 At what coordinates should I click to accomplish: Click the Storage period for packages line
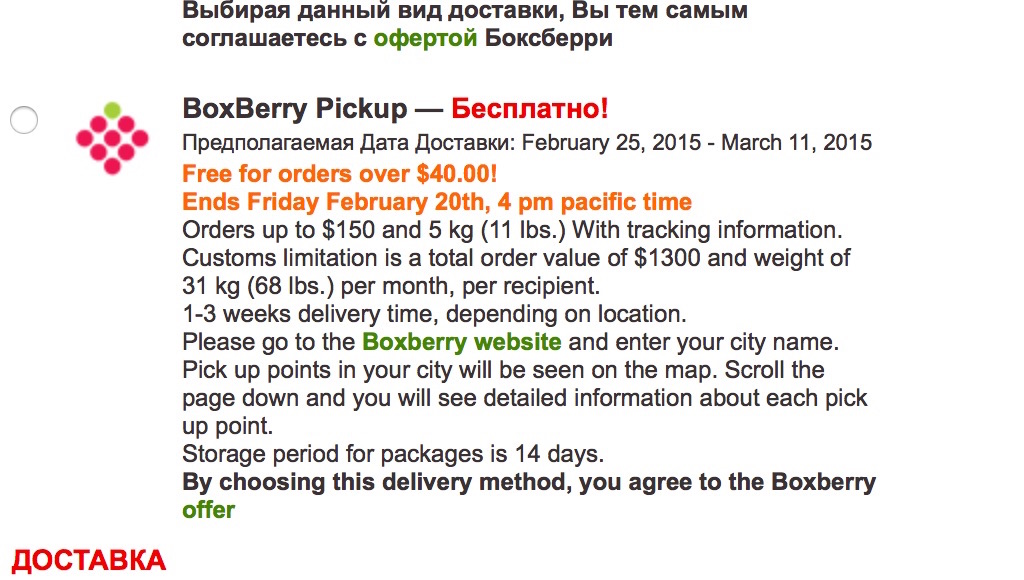(393, 453)
